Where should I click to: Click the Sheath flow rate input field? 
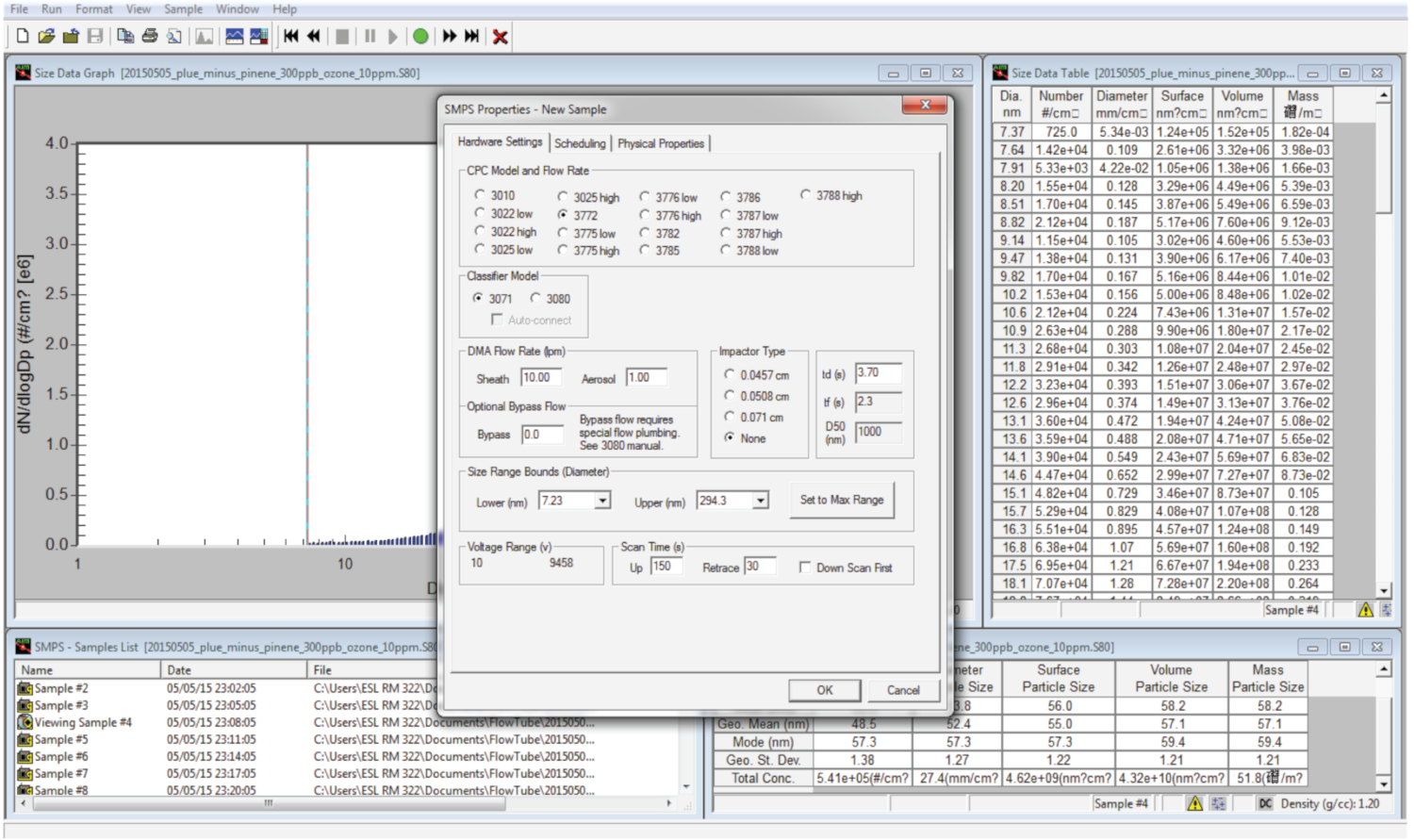click(x=540, y=377)
